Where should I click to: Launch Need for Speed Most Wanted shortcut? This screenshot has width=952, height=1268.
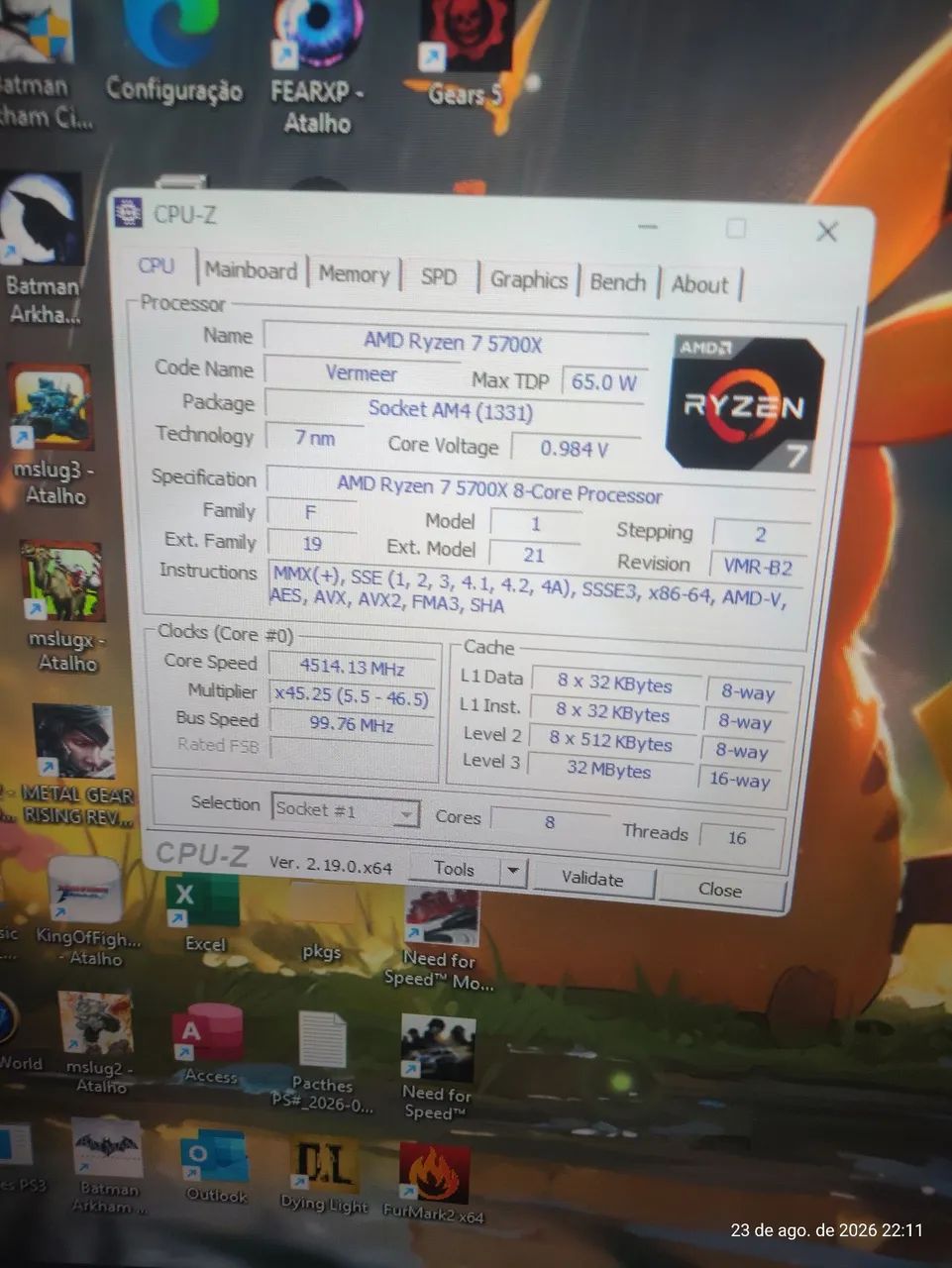(x=439, y=938)
